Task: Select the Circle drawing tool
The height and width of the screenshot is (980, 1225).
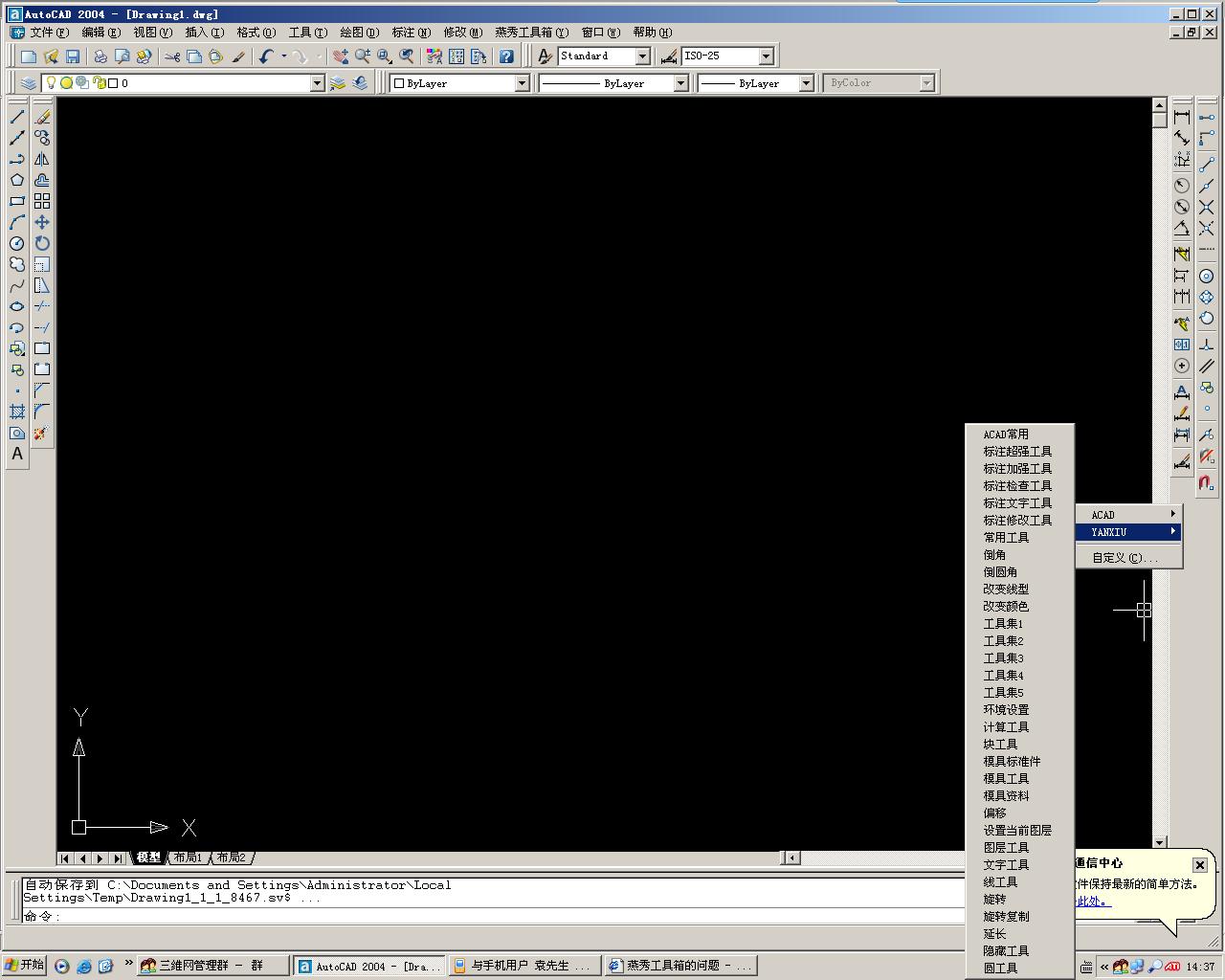Action: [x=17, y=243]
